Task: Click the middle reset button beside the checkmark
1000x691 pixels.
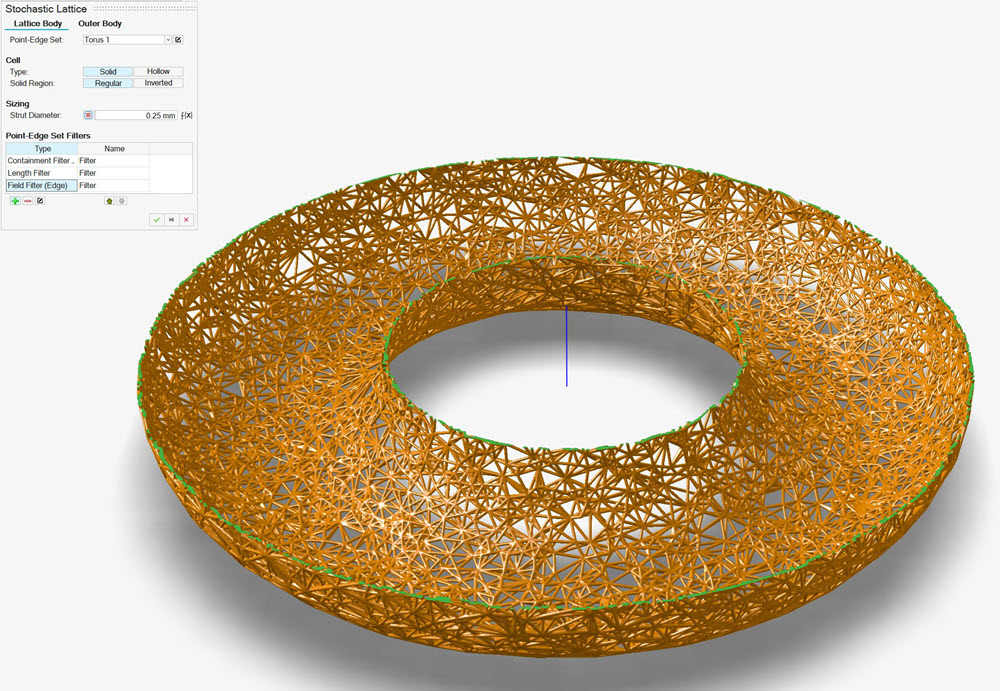Action: 171,219
